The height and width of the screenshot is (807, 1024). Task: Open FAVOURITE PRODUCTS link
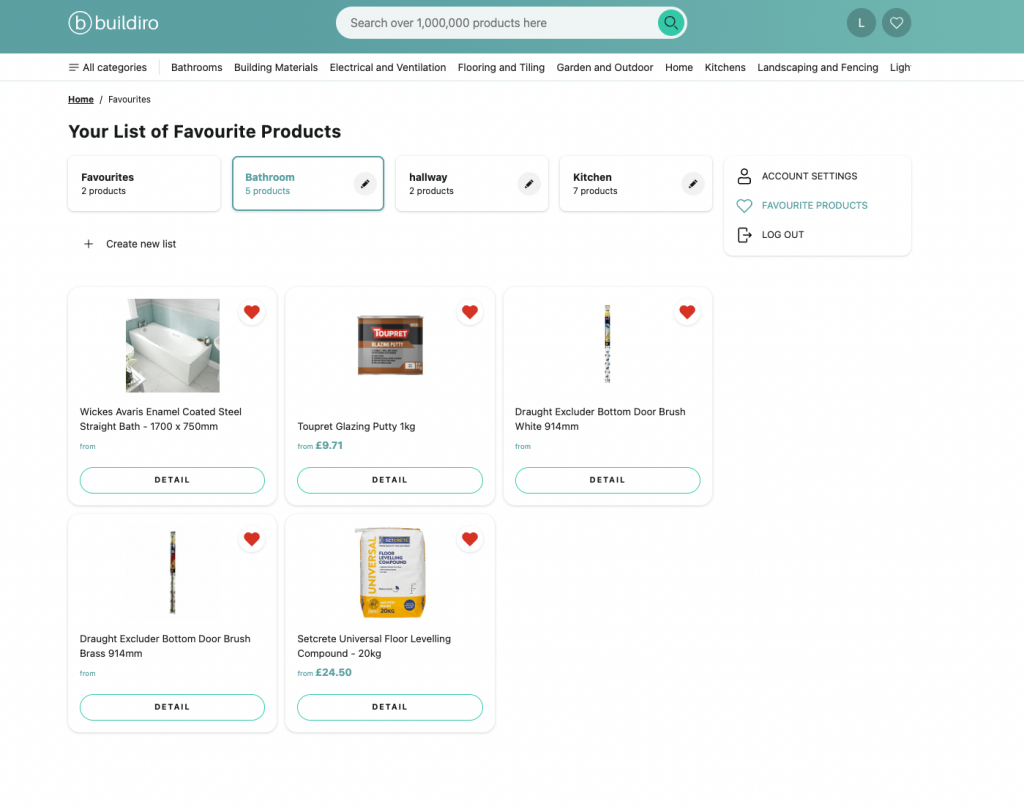pyautogui.click(x=814, y=206)
